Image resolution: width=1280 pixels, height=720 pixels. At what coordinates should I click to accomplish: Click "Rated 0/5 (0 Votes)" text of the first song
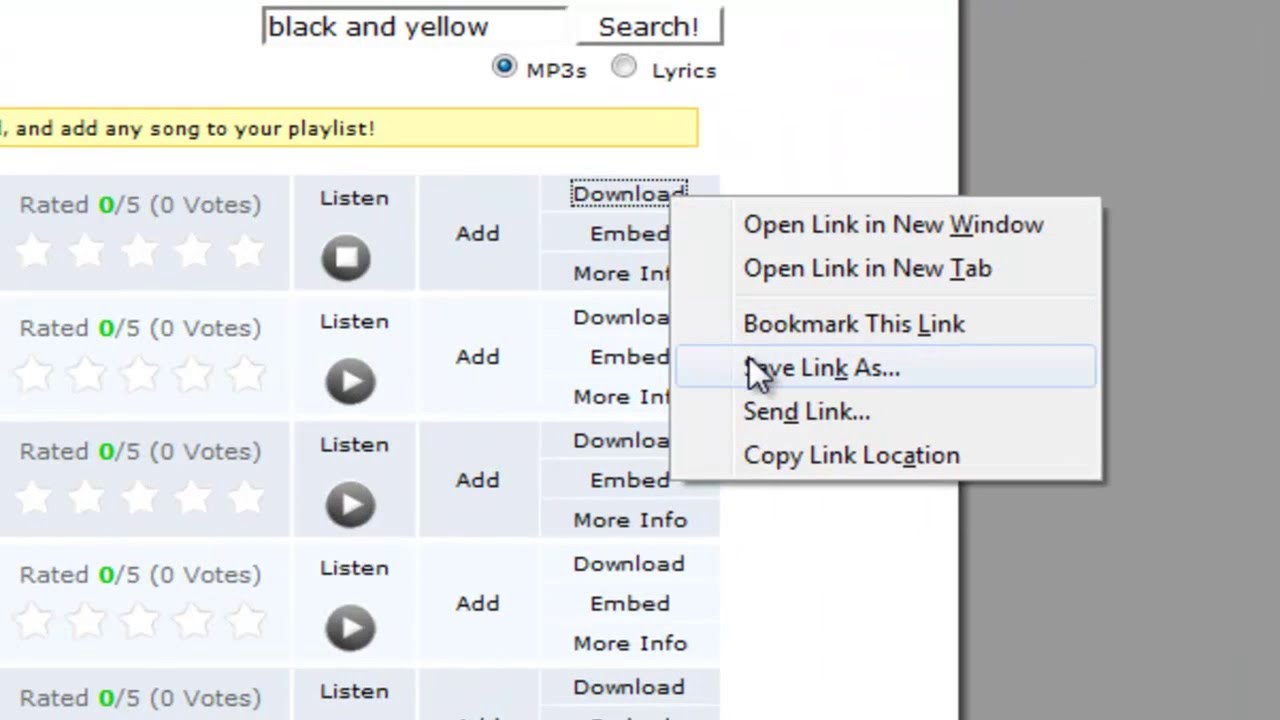pos(140,204)
